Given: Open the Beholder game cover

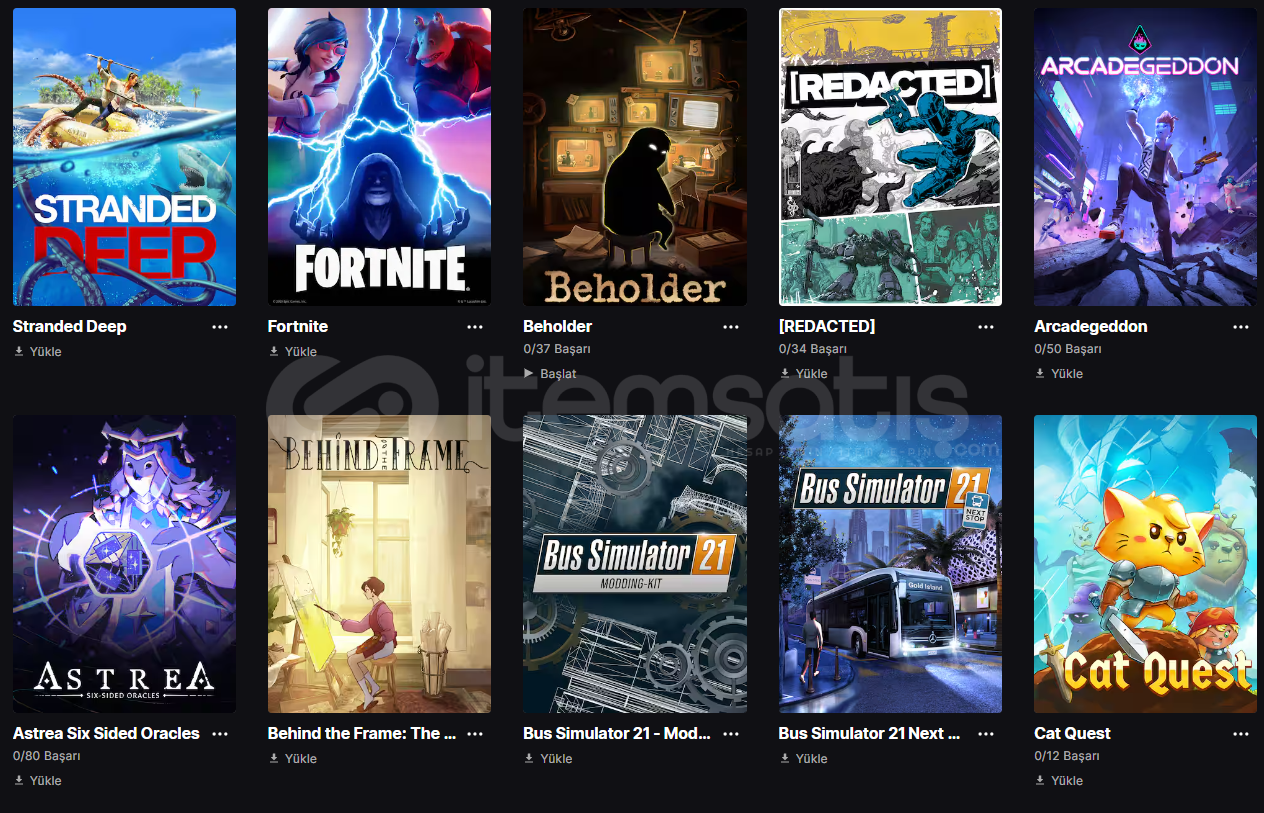Looking at the screenshot, I should 635,157.
